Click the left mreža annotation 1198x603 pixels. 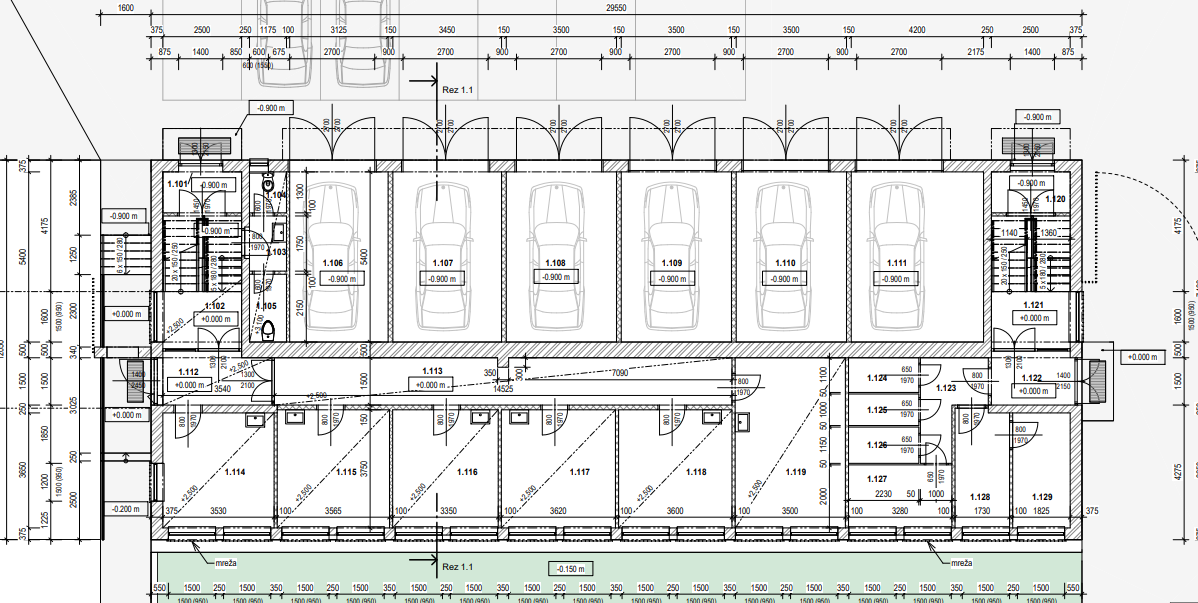point(225,562)
